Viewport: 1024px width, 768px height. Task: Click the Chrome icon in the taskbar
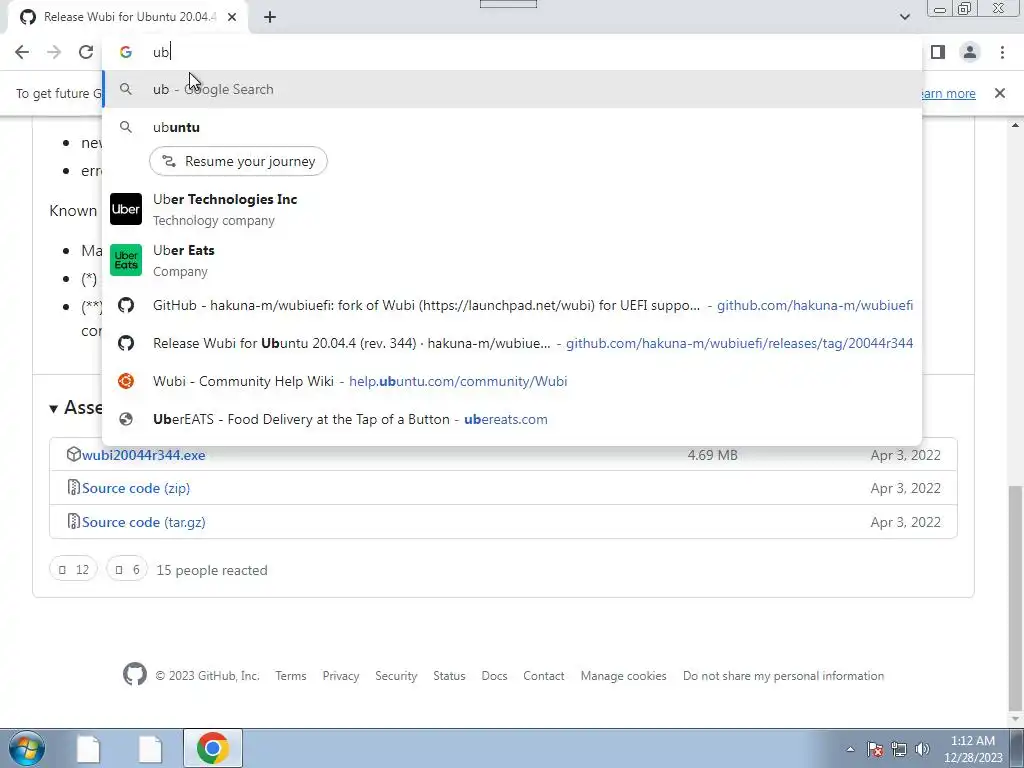pyautogui.click(x=212, y=748)
